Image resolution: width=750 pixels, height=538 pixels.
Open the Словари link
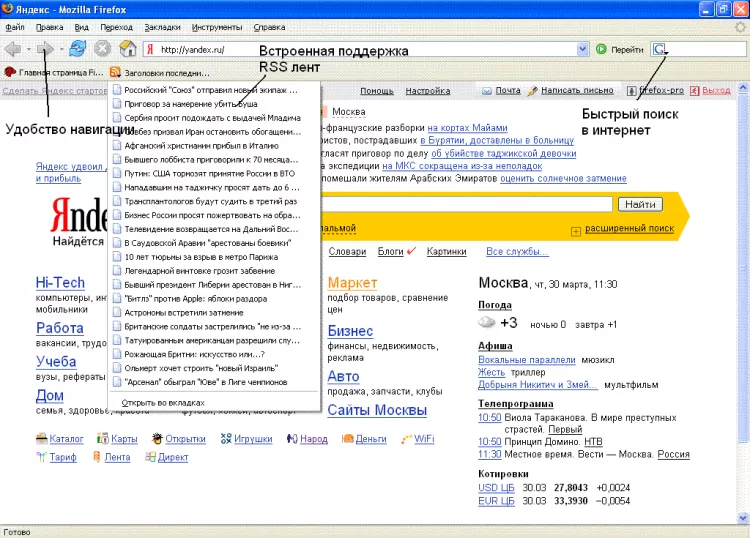[x=347, y=252]
